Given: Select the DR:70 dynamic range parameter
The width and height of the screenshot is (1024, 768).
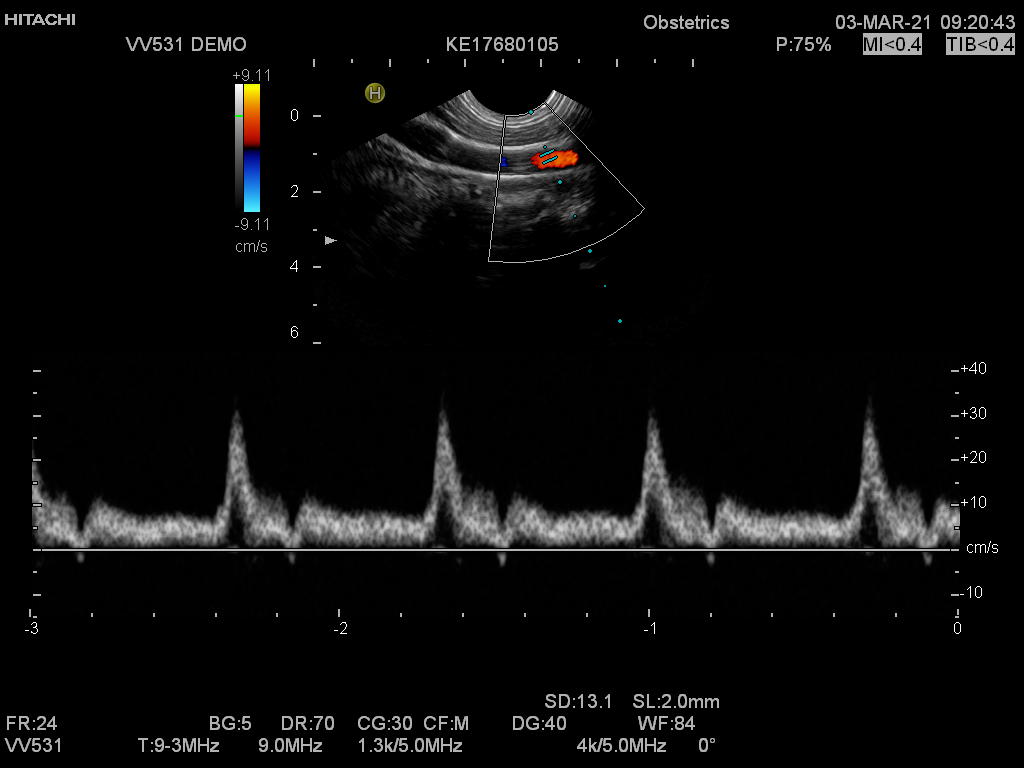Looking at the screenshot, I should [308, 723].
